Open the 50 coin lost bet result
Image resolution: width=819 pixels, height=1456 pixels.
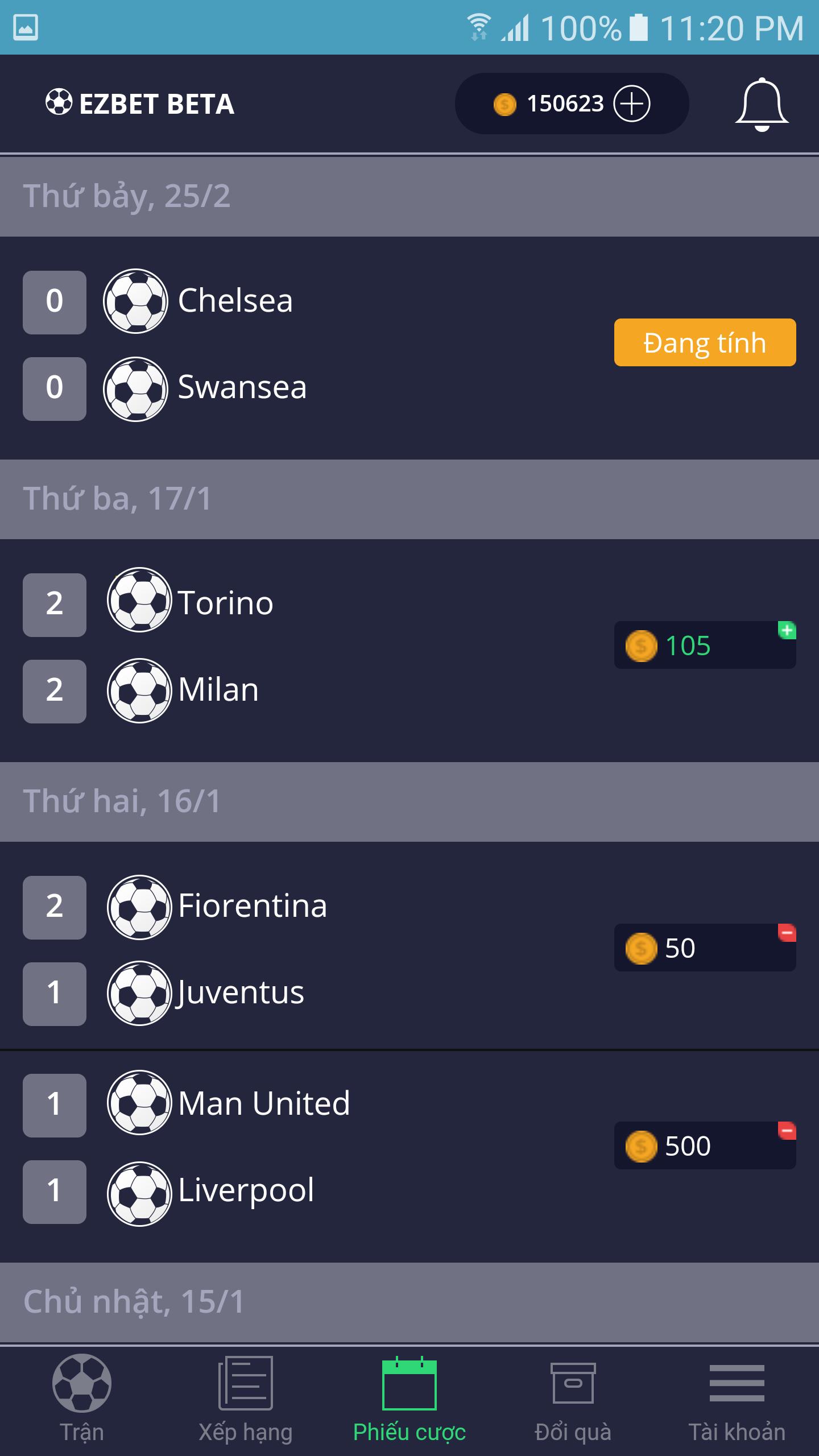click(x=705, y=948)
